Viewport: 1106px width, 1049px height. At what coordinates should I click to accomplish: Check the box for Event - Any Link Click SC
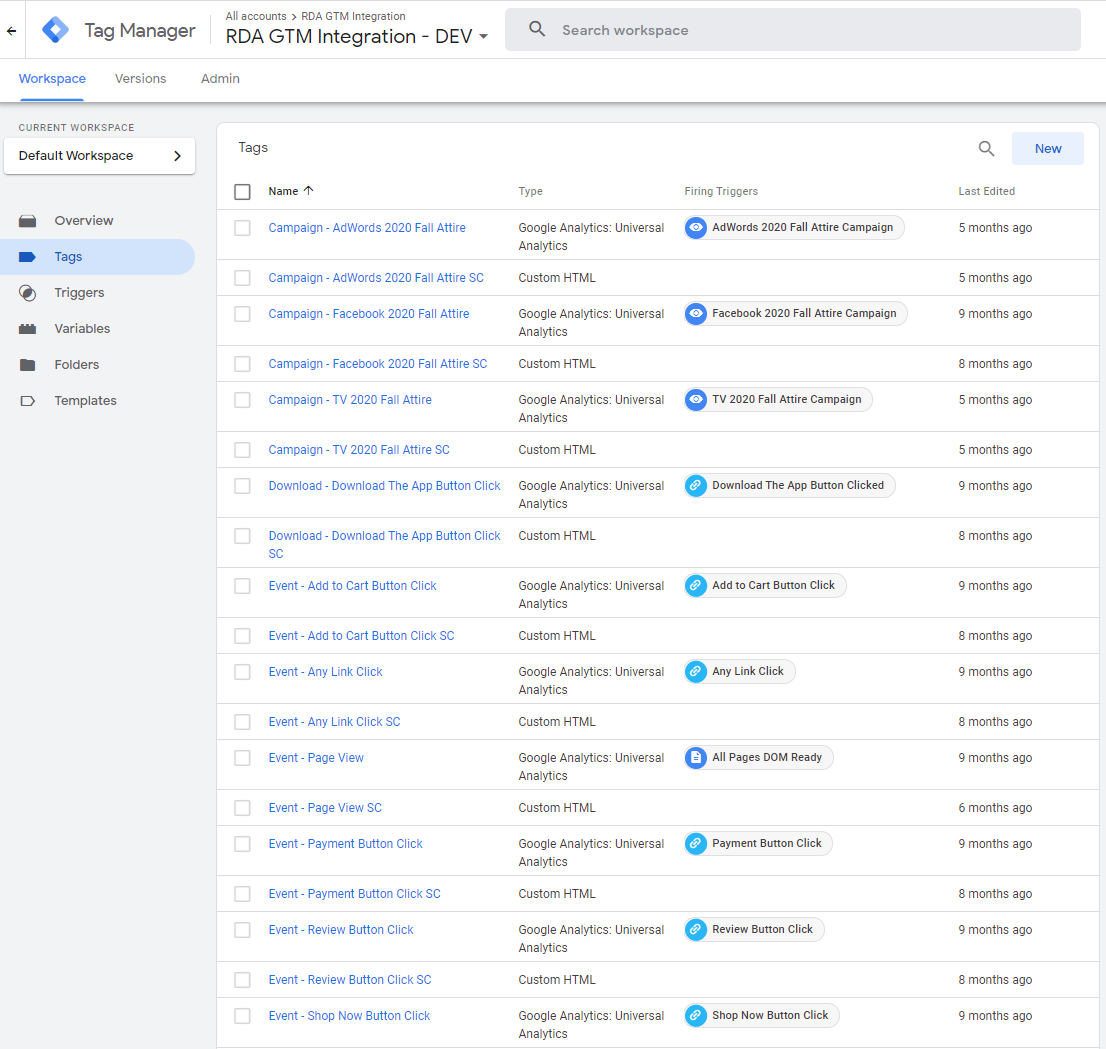point(242,722)
